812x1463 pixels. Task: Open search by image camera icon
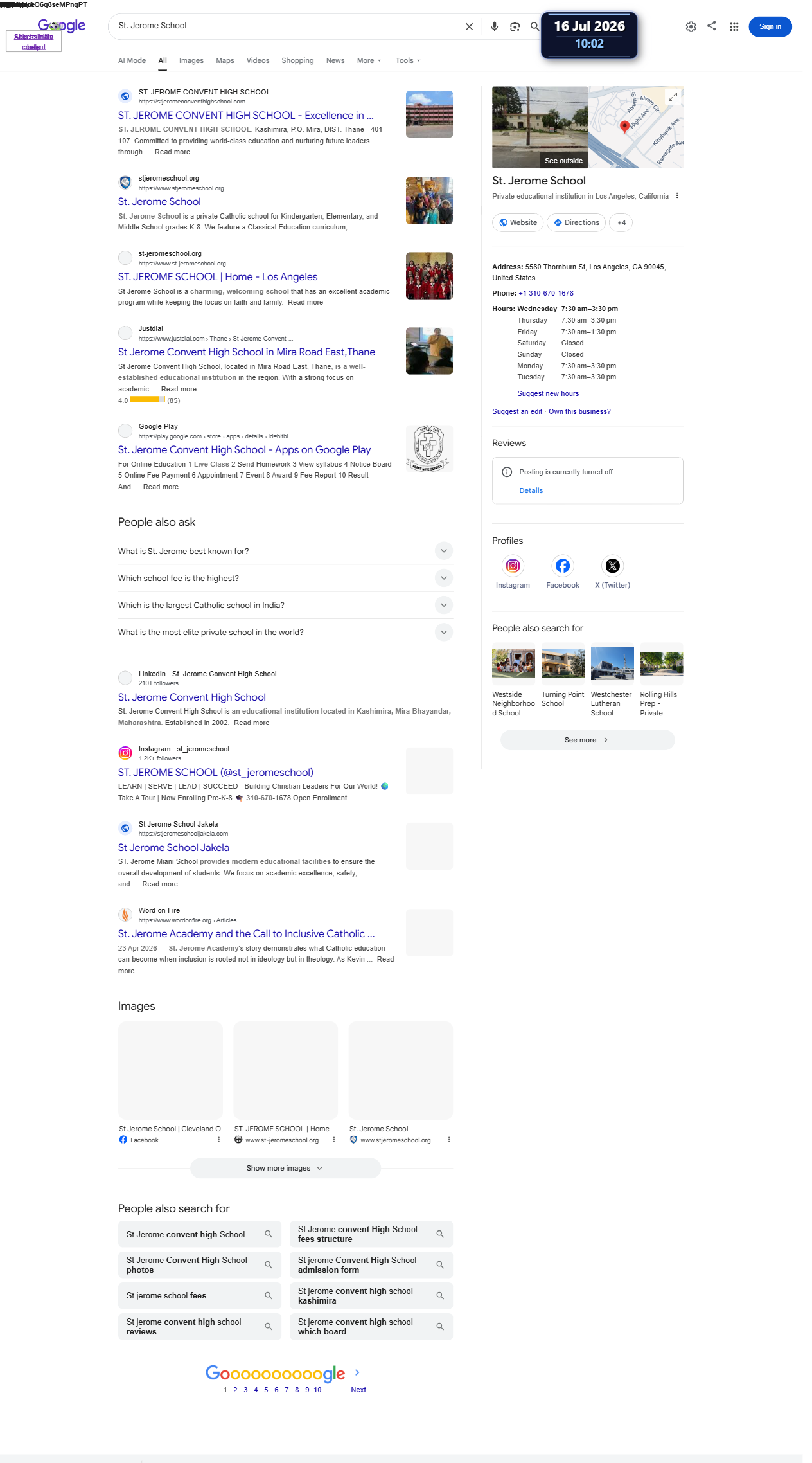(515, 27)
